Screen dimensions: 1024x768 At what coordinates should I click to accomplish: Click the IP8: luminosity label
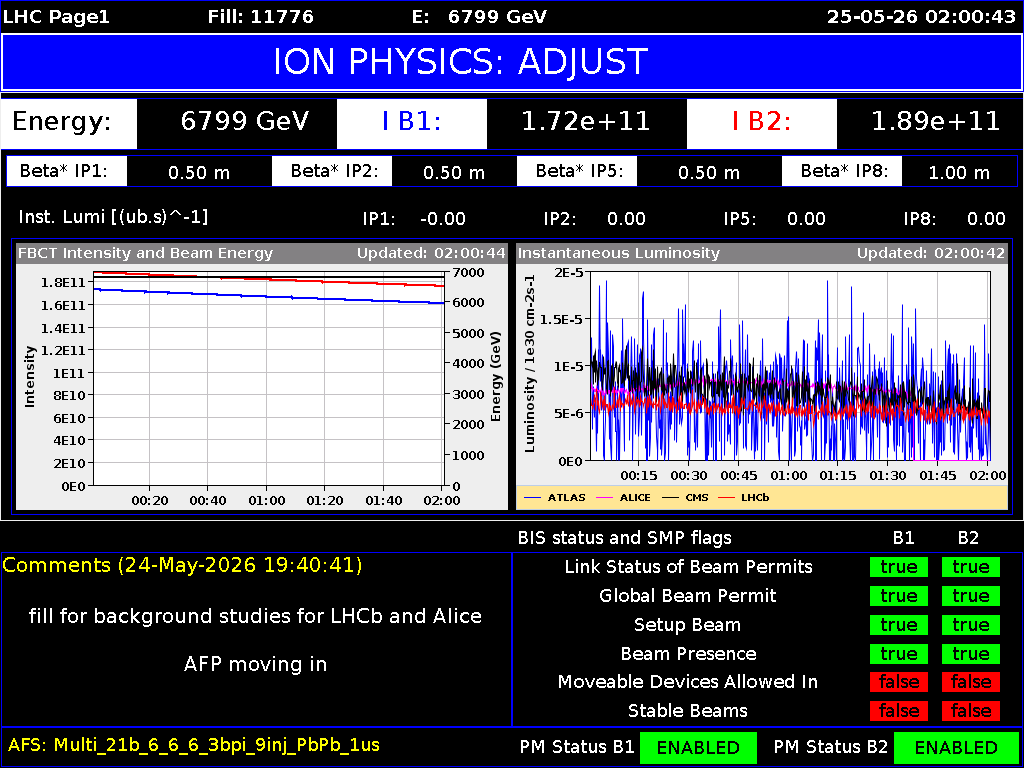tap(920, 219)
